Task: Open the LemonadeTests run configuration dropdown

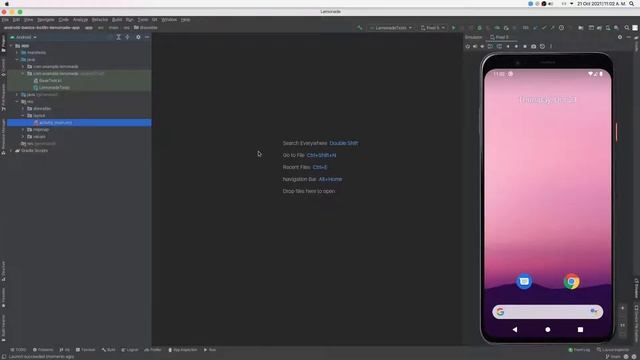Action: click(391, 28)
